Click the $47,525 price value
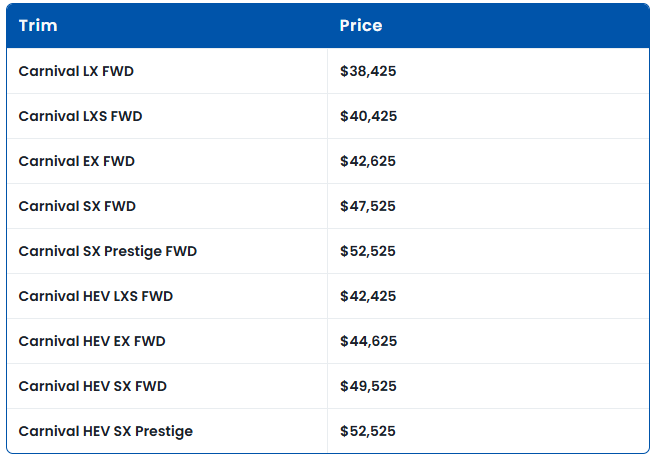 [x=368, y=207]
